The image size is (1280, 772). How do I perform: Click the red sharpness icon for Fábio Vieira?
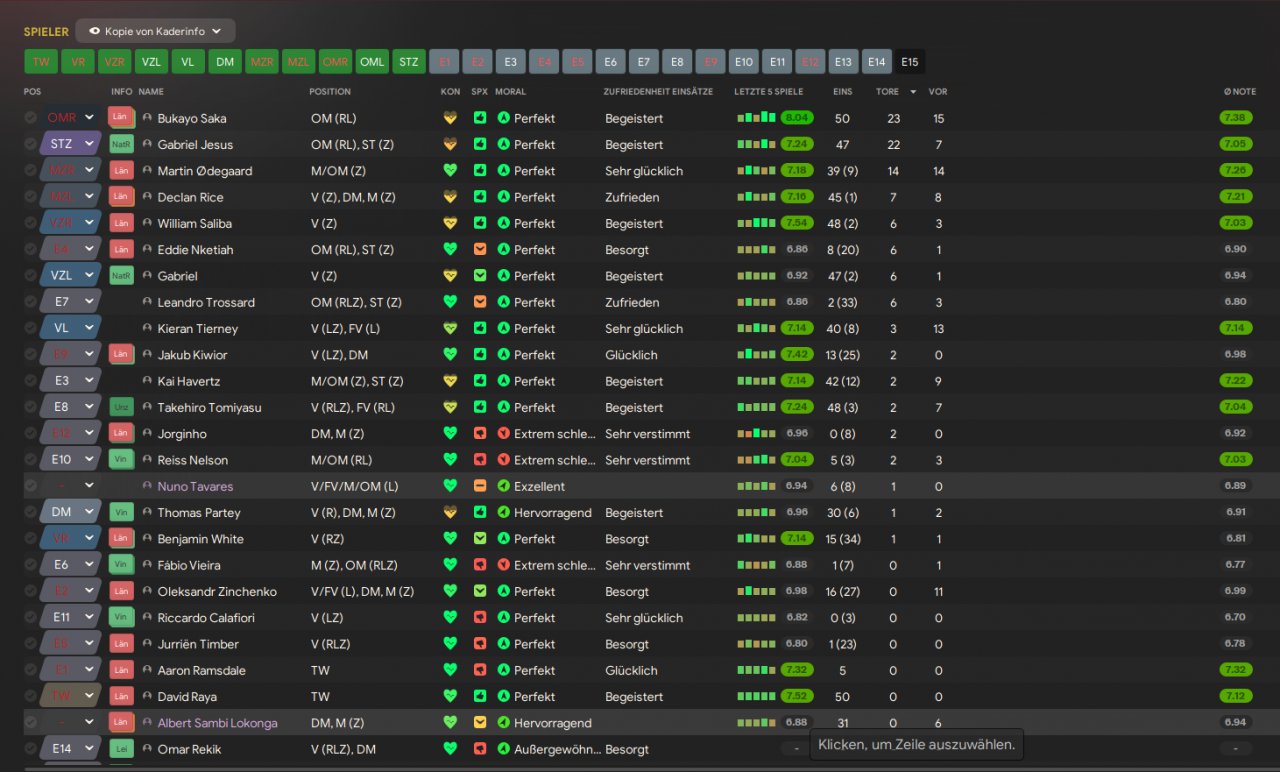(480, 565)
